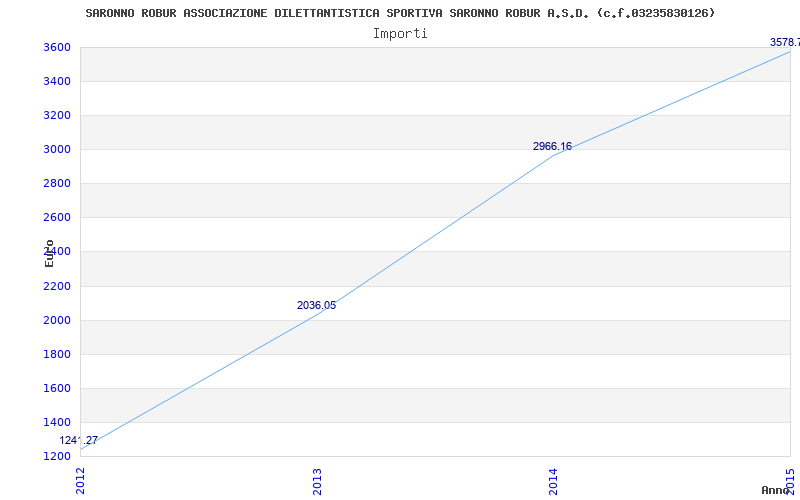Screen dimensions: 800x500
Task: Select the 2015 x-axis label
Action: 790,481
